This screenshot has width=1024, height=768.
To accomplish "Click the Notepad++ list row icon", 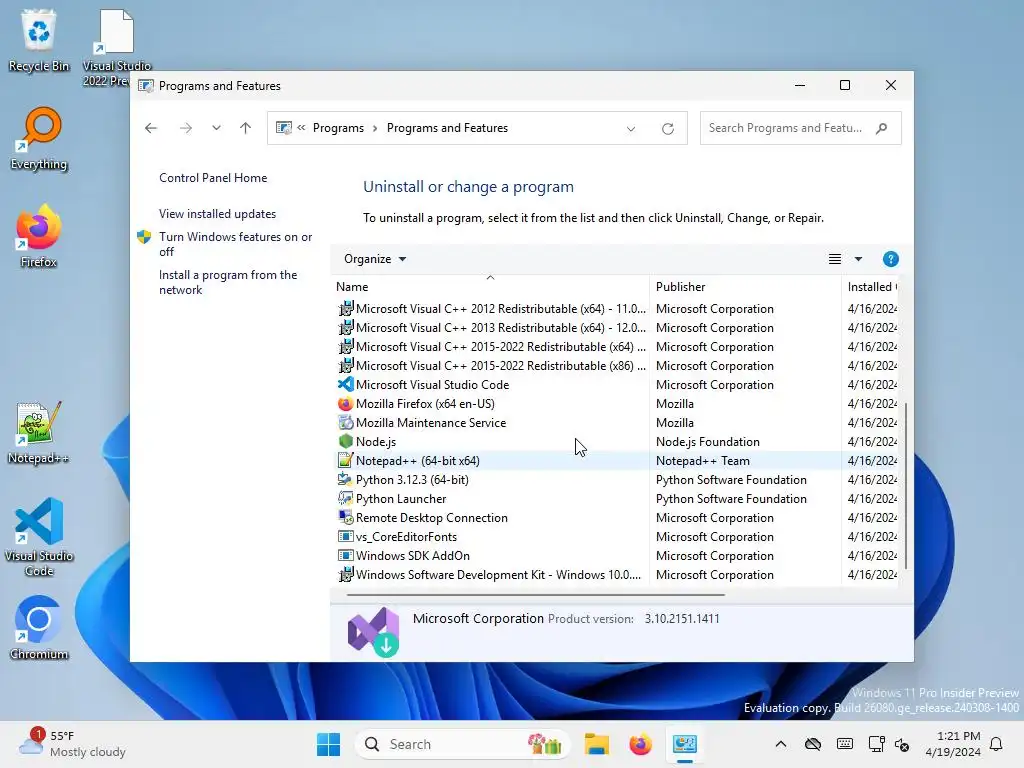I will coord(345,460).
